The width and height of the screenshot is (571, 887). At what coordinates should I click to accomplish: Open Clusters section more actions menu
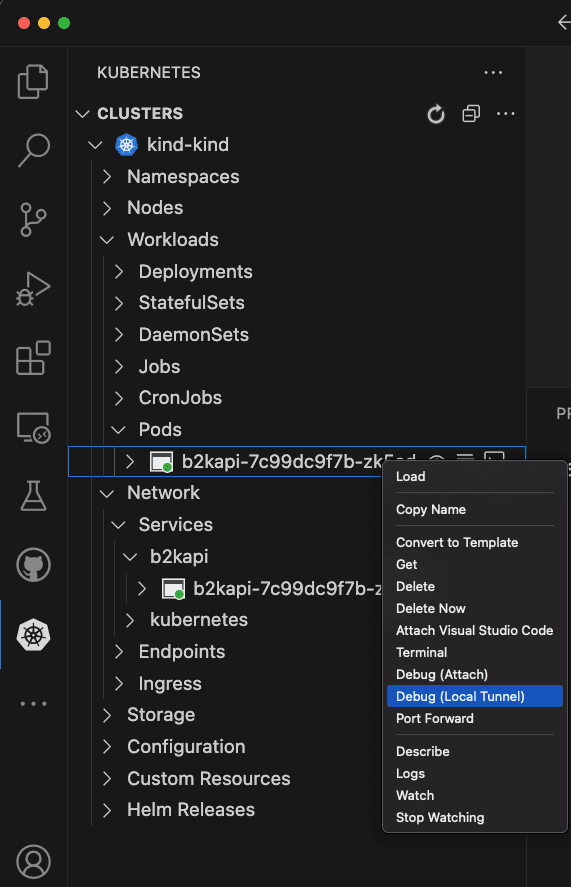pos(505,114)
